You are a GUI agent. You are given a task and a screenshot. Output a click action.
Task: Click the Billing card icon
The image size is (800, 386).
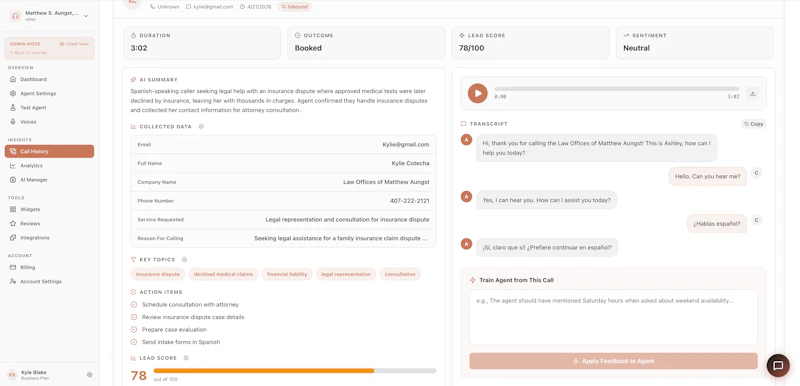(13, 267)
